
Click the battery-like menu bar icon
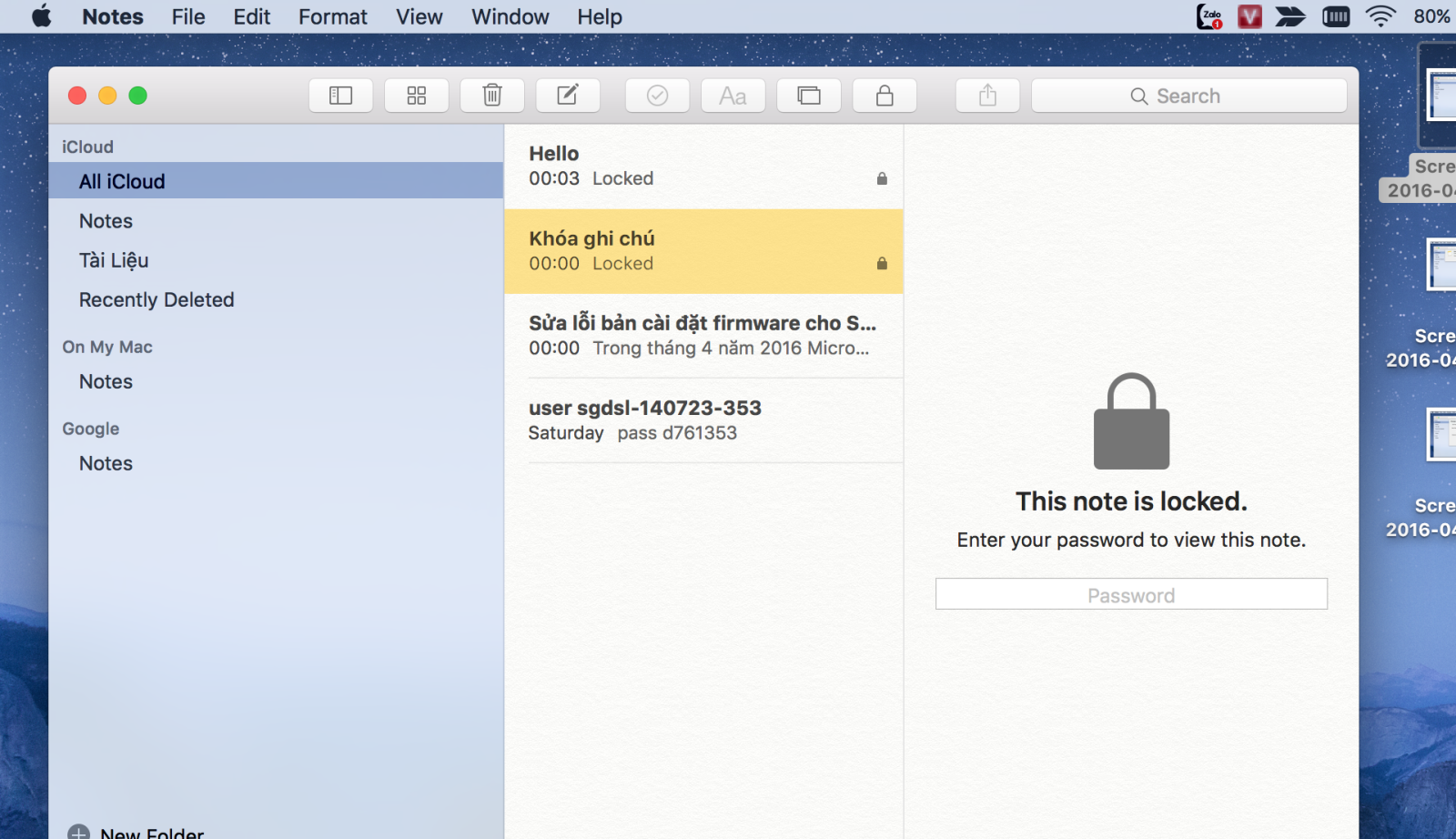(x=1336, y=16)
